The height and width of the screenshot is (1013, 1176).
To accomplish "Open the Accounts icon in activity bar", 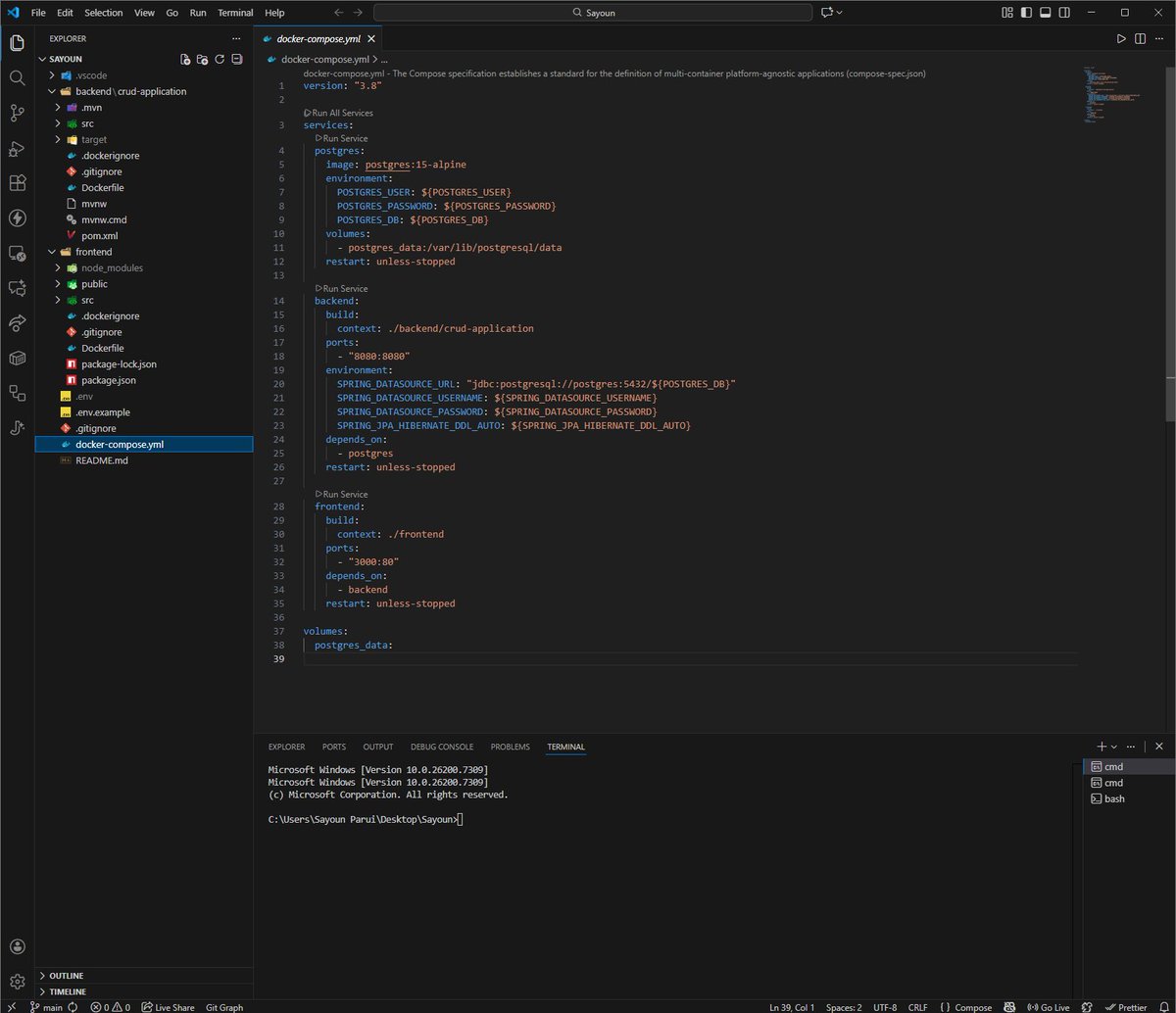I will (17, 946).
